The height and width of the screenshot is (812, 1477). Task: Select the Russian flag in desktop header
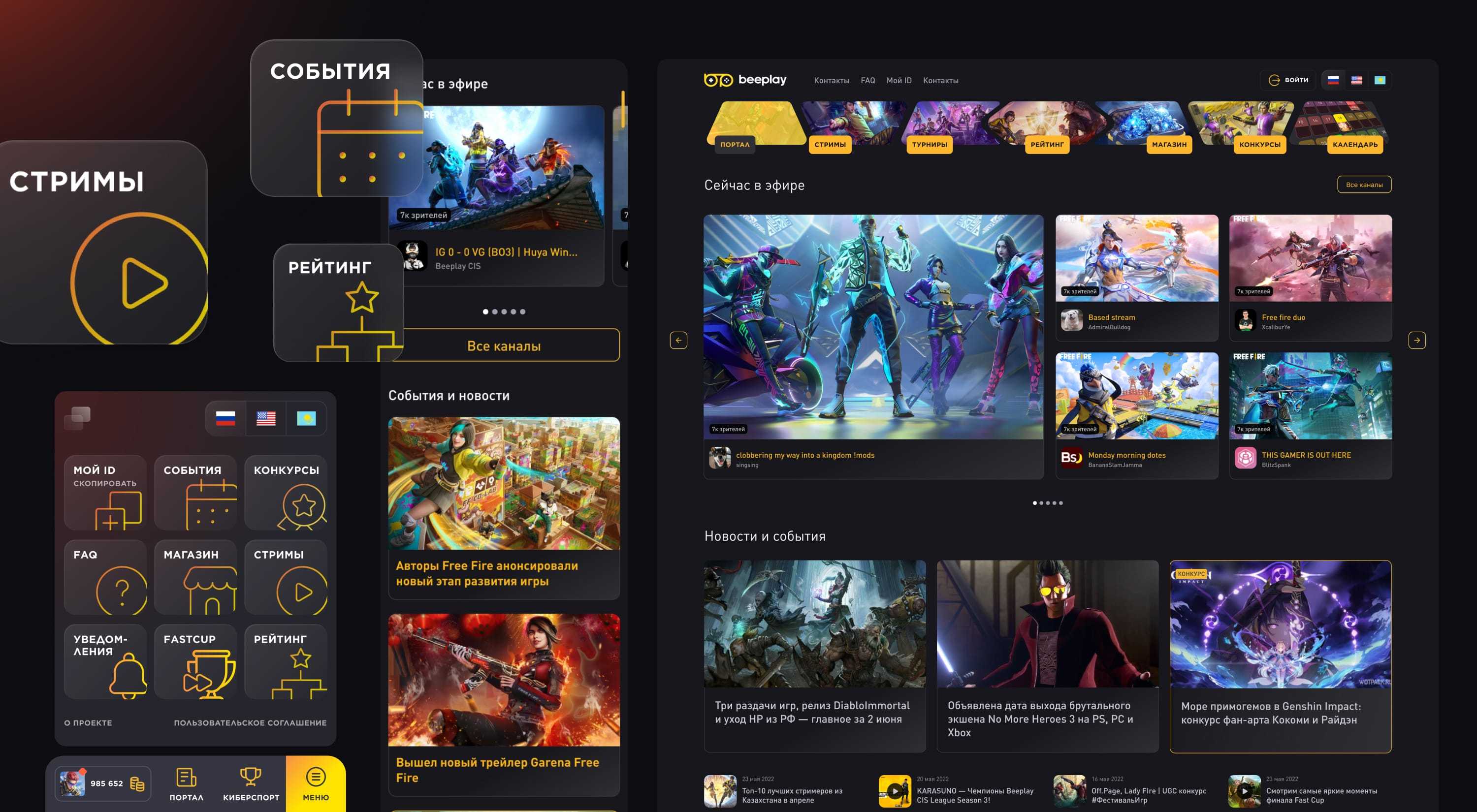(1333, 80)
